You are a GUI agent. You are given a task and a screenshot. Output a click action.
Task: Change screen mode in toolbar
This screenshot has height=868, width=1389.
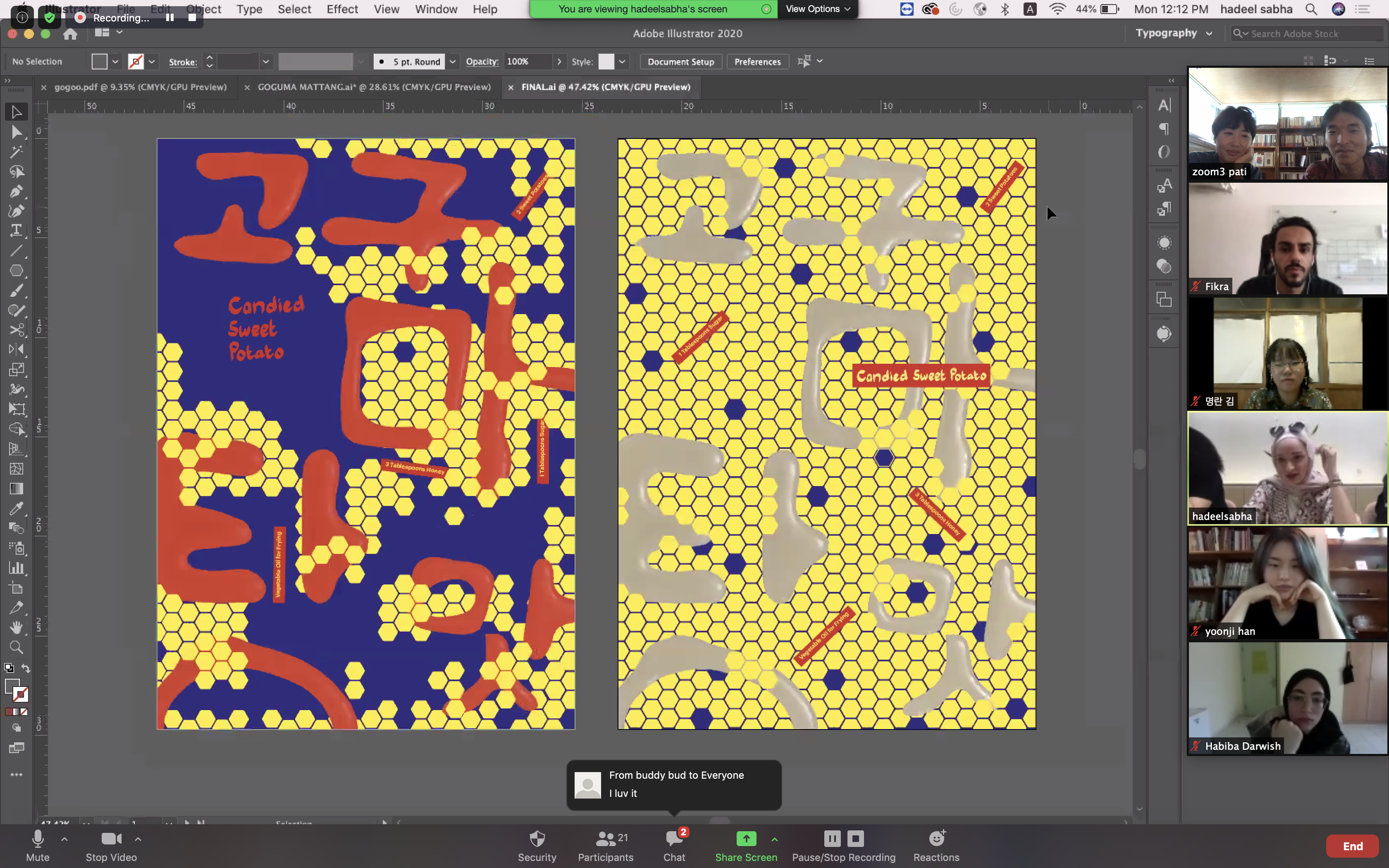tap(16, 747)
